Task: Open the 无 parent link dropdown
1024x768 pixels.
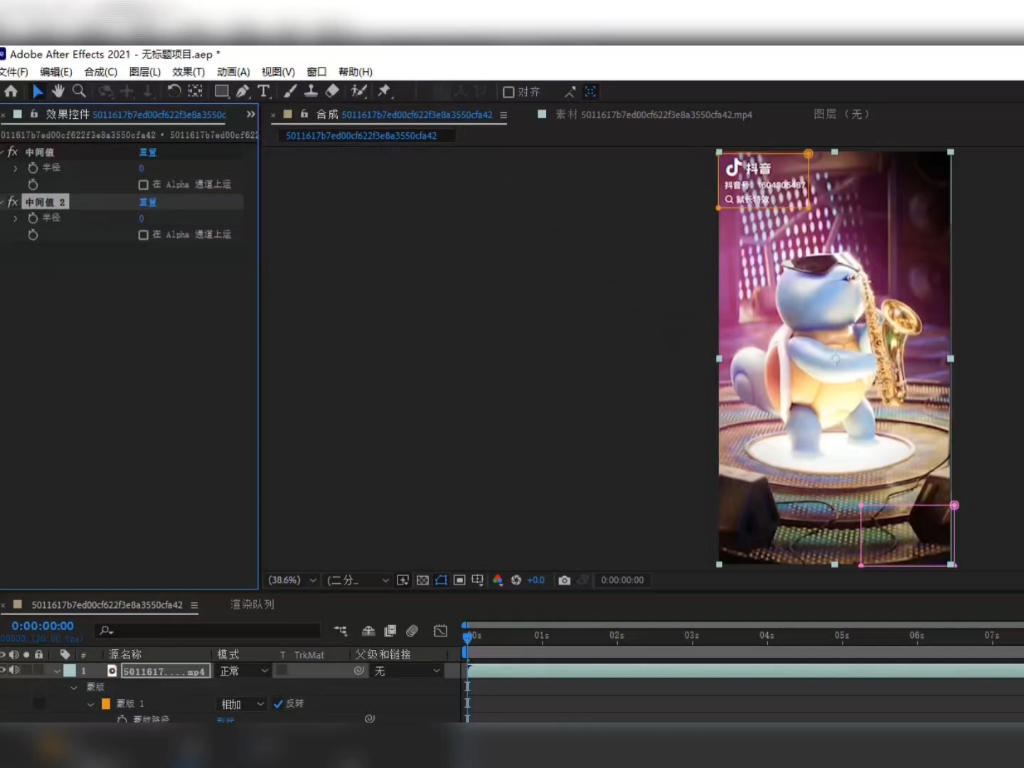Action: tap(406, 671)
